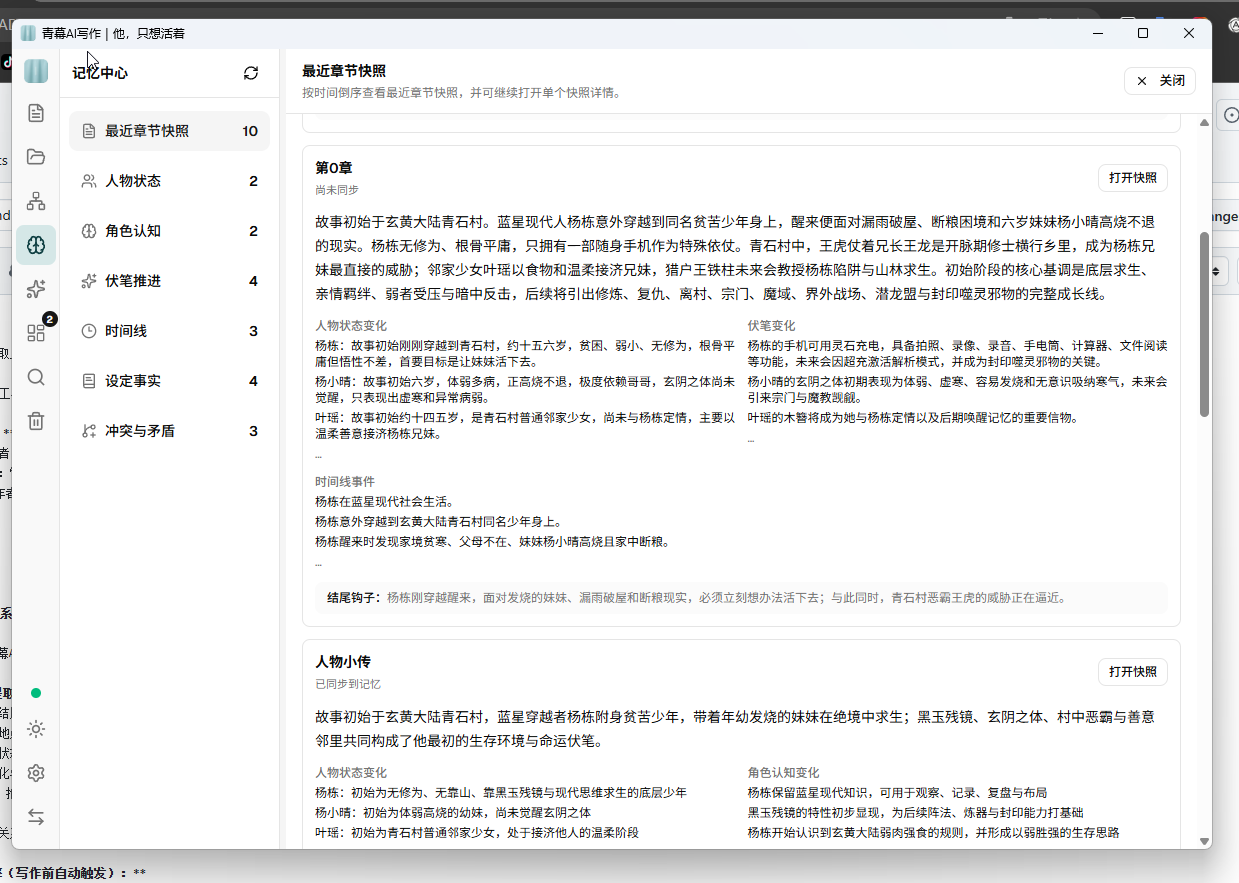Open the folder icon in sidebar
The image size is (1239, 883).
click(36, 157)
